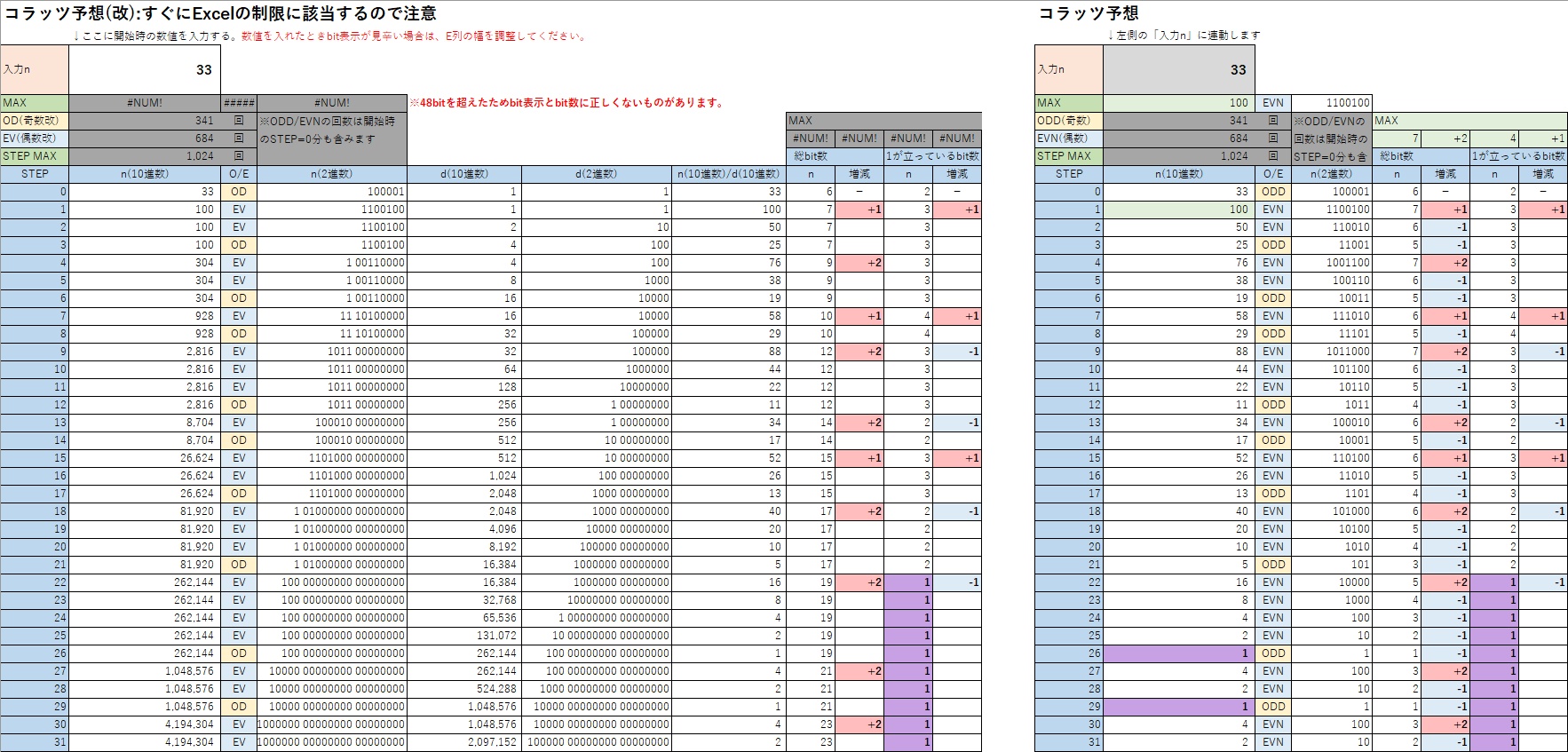
Task: Select binary 100001 at STEP 0 in コラッツ予想(改)
Action: pyautogui.click(x=332, y=192)
